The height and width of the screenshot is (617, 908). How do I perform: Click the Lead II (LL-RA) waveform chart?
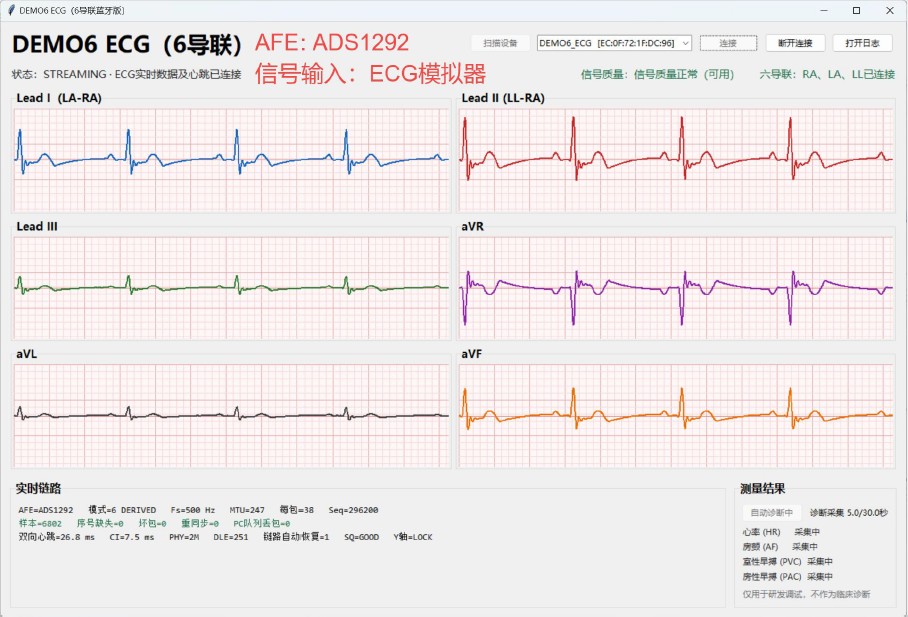676,160
